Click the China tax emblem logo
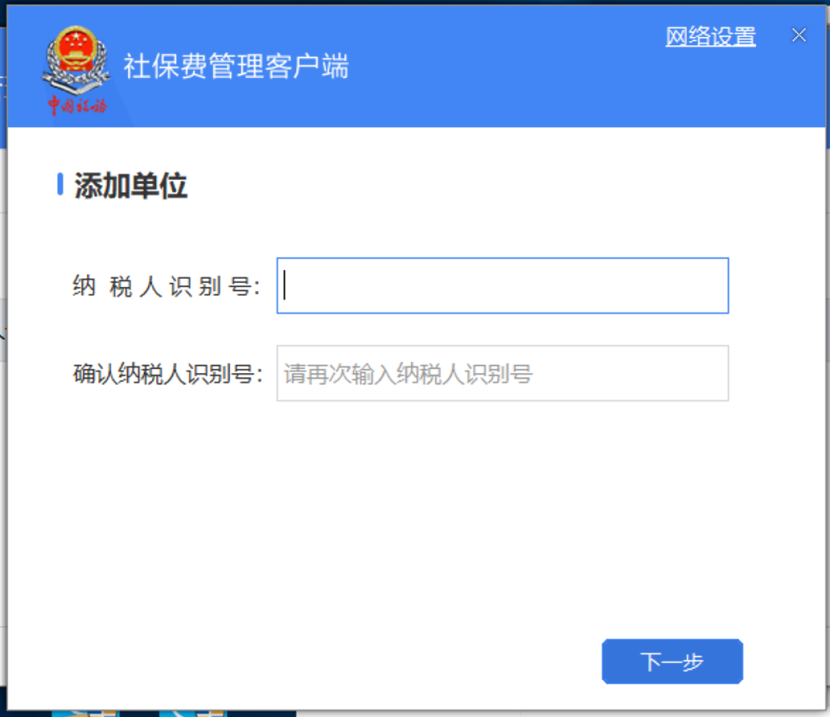The image size is (830, 718). (x=76, y=59)
